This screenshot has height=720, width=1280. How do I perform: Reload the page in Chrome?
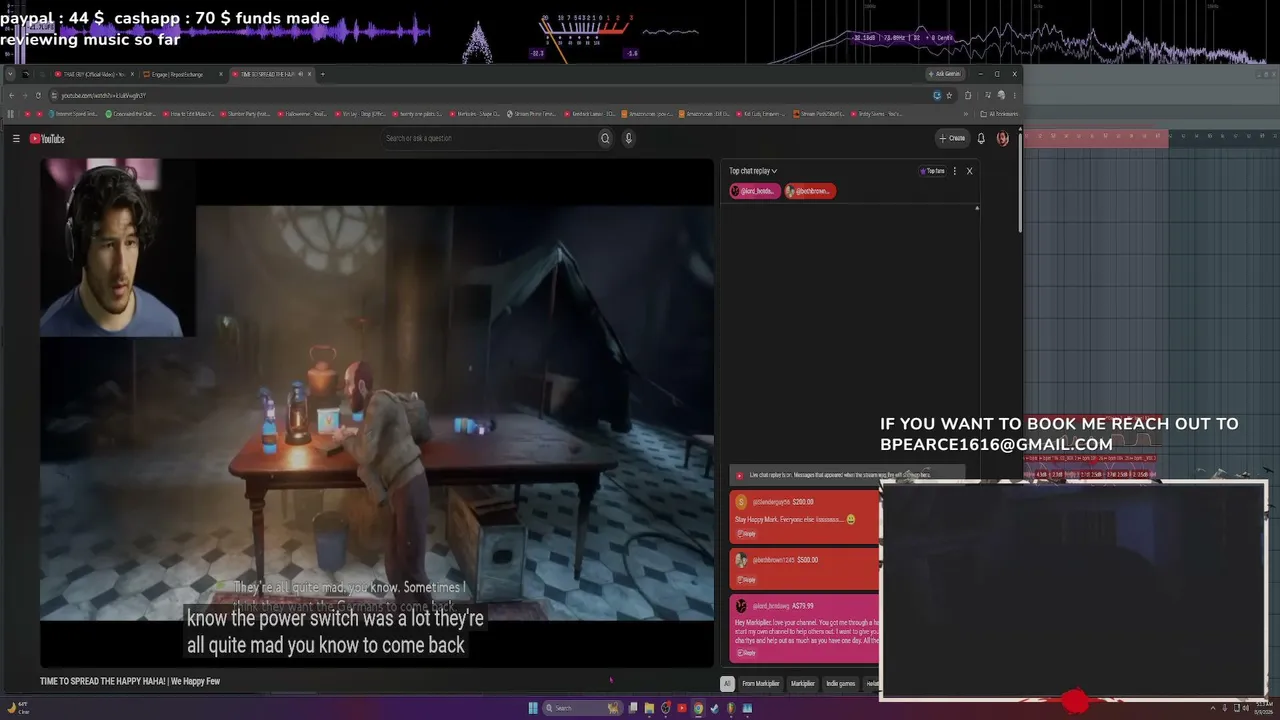pyautogui.click(x=38, y=95)
